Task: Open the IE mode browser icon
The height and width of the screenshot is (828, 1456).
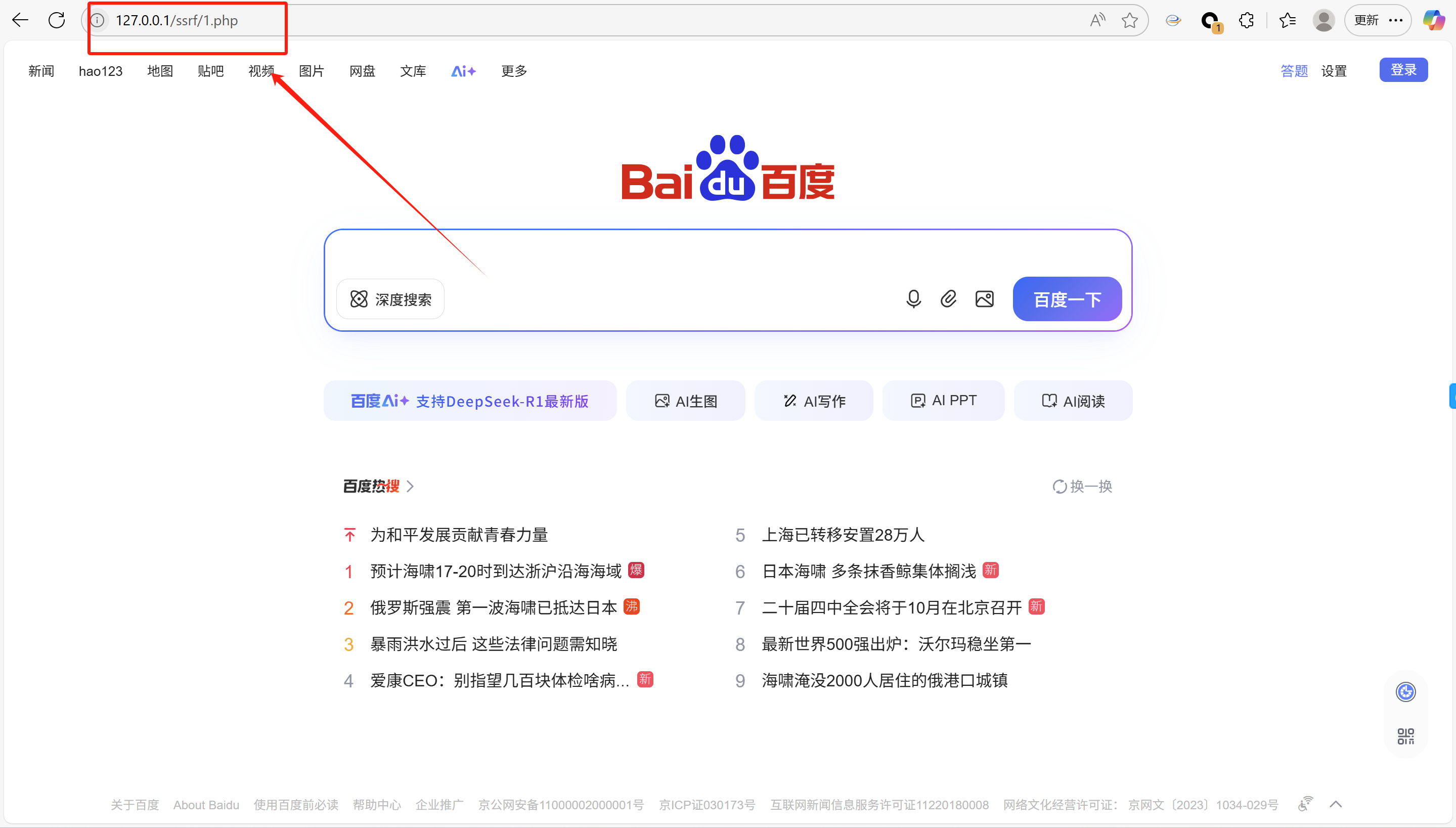Action: coord(1173,20)
